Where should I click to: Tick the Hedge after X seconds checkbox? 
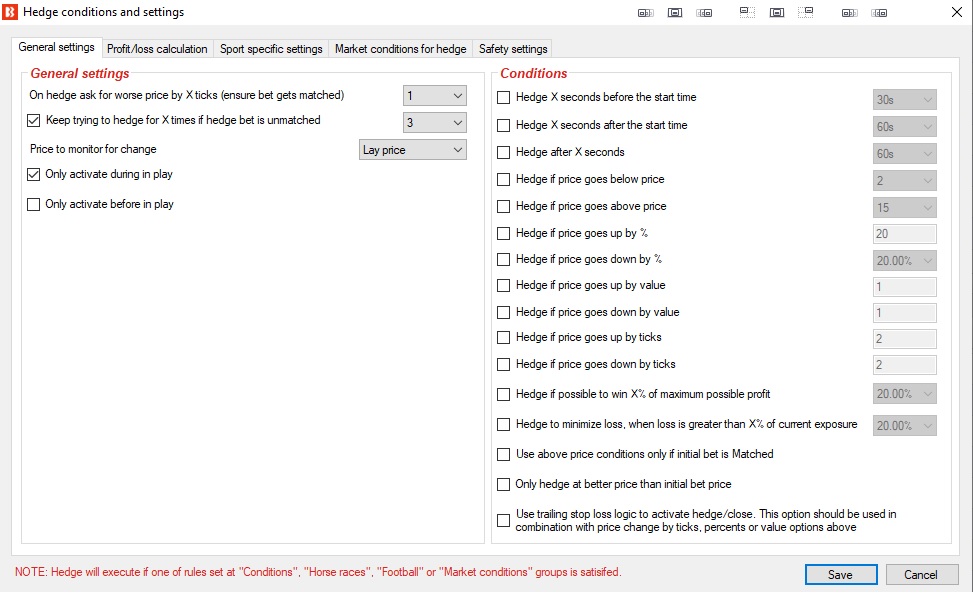(x=504, y=153)
